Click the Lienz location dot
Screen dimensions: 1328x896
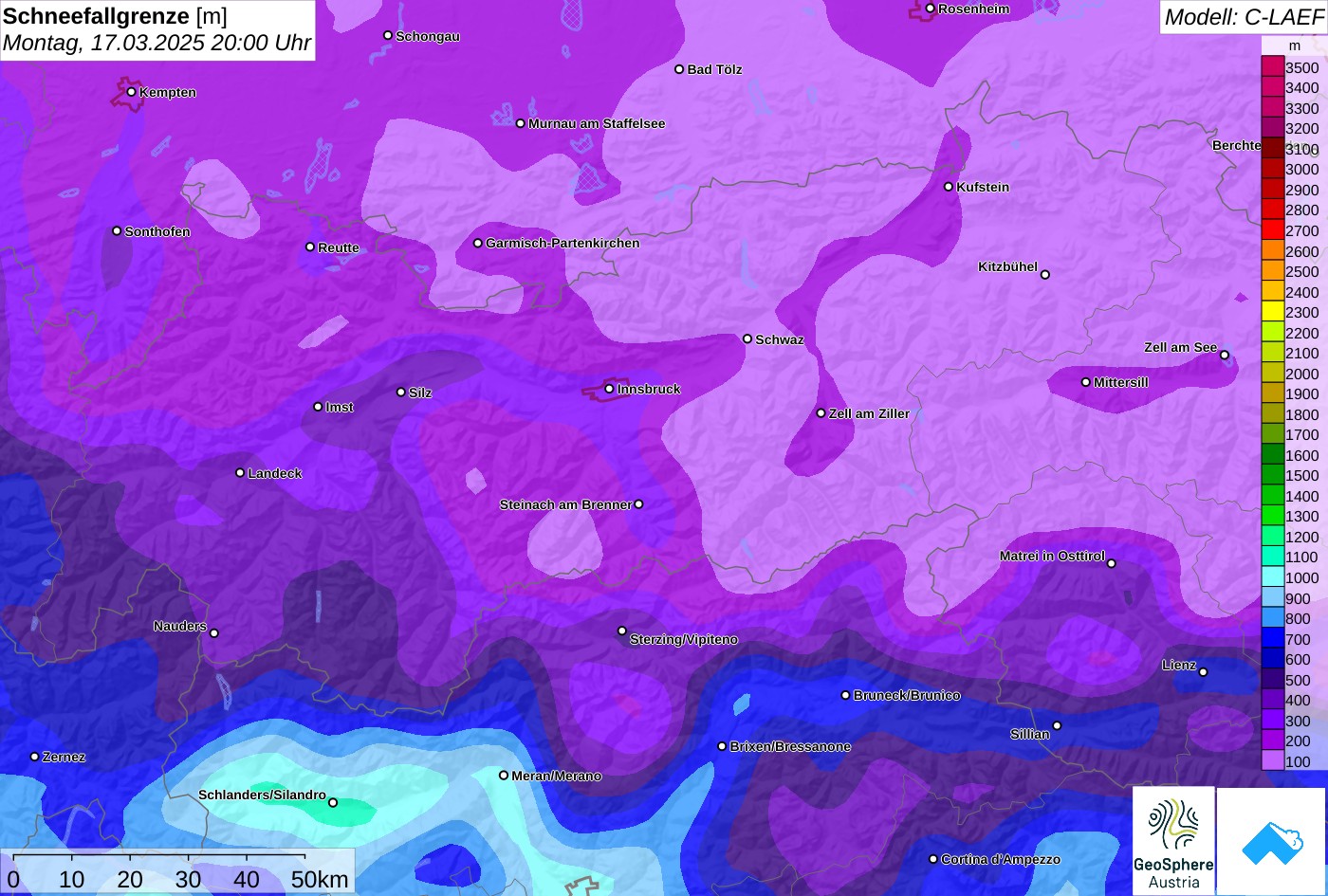[1202, 672]
